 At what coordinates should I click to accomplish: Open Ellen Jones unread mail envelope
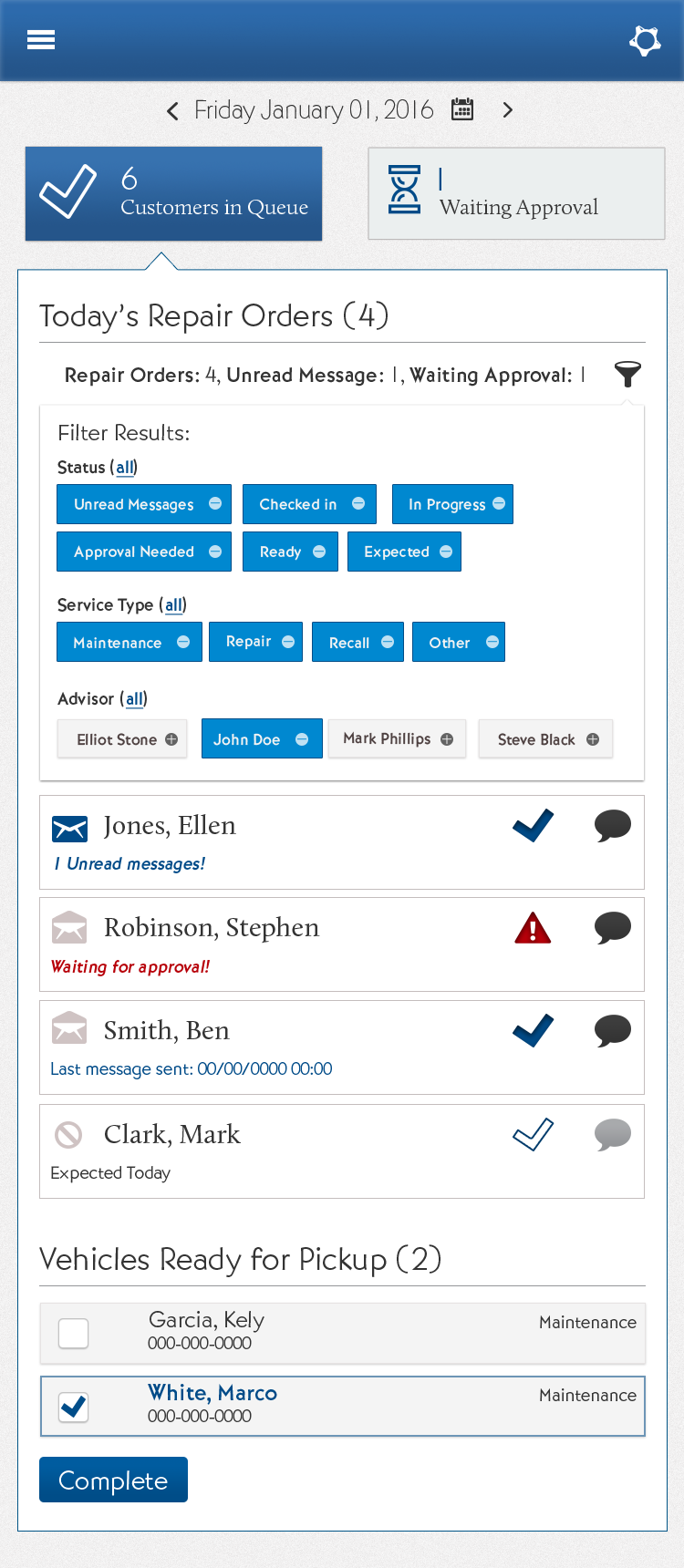(x=70, y=829)
